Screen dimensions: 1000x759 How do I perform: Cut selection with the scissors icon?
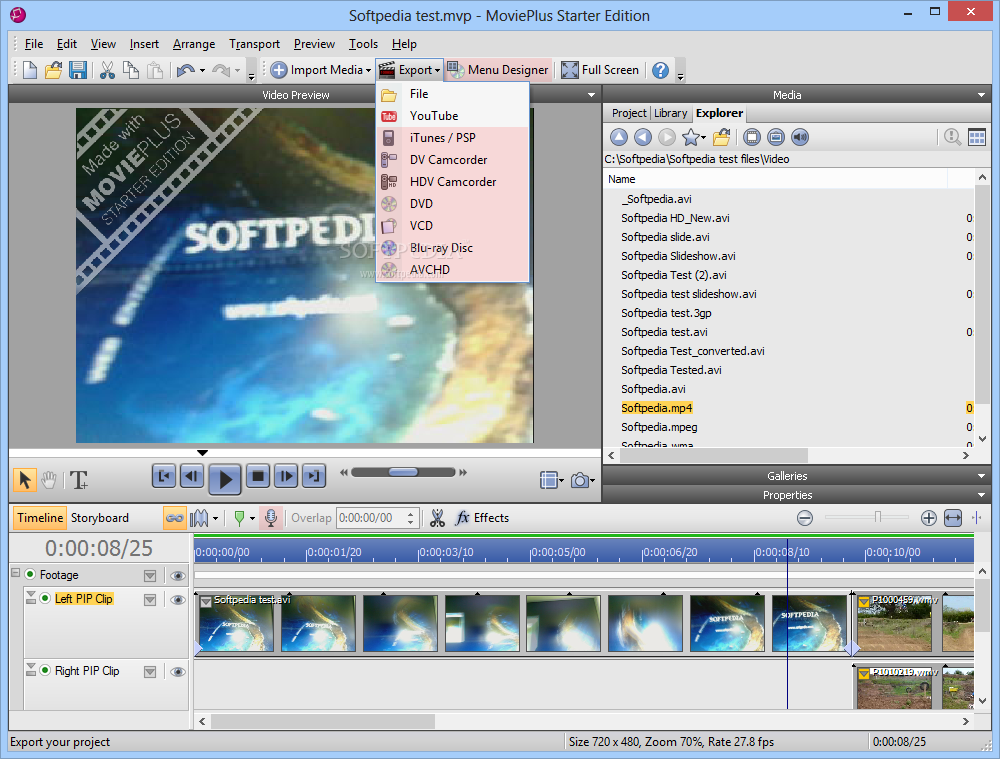[x=107, y=70]
